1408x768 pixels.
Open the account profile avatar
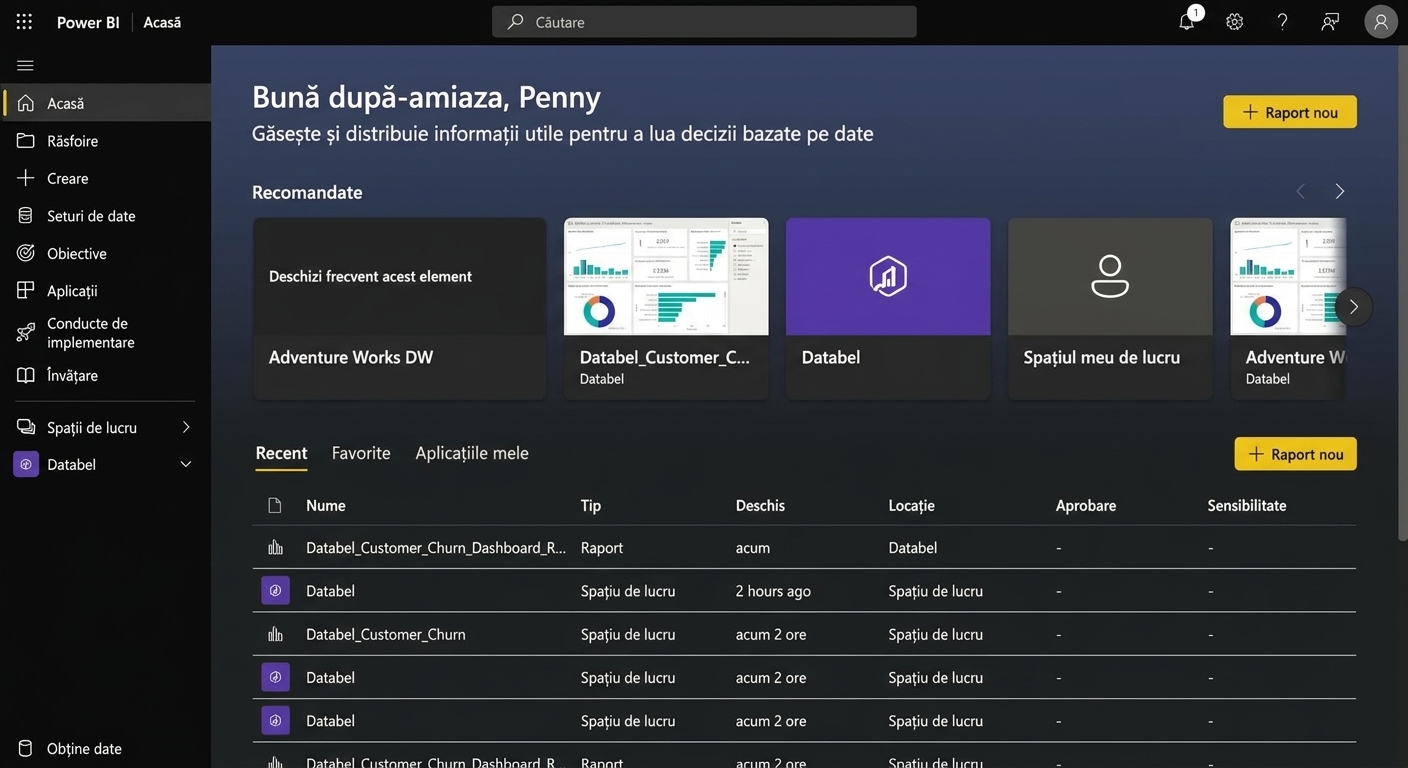click(x=1381, y=22)
